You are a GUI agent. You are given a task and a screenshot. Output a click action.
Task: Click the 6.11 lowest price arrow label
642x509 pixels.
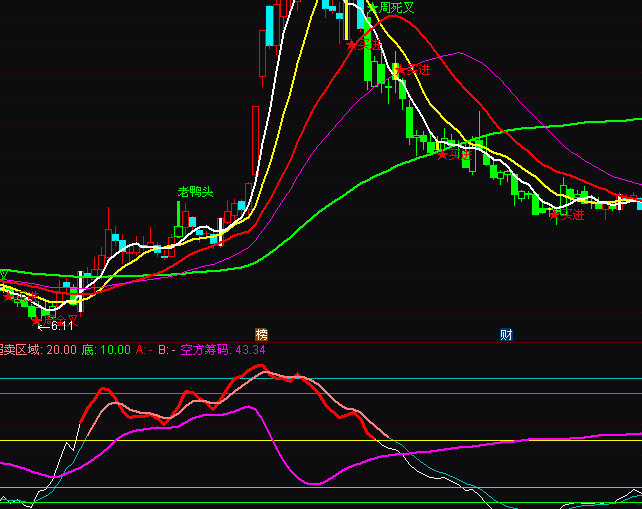pyautogui.click(x=56, y=325)
